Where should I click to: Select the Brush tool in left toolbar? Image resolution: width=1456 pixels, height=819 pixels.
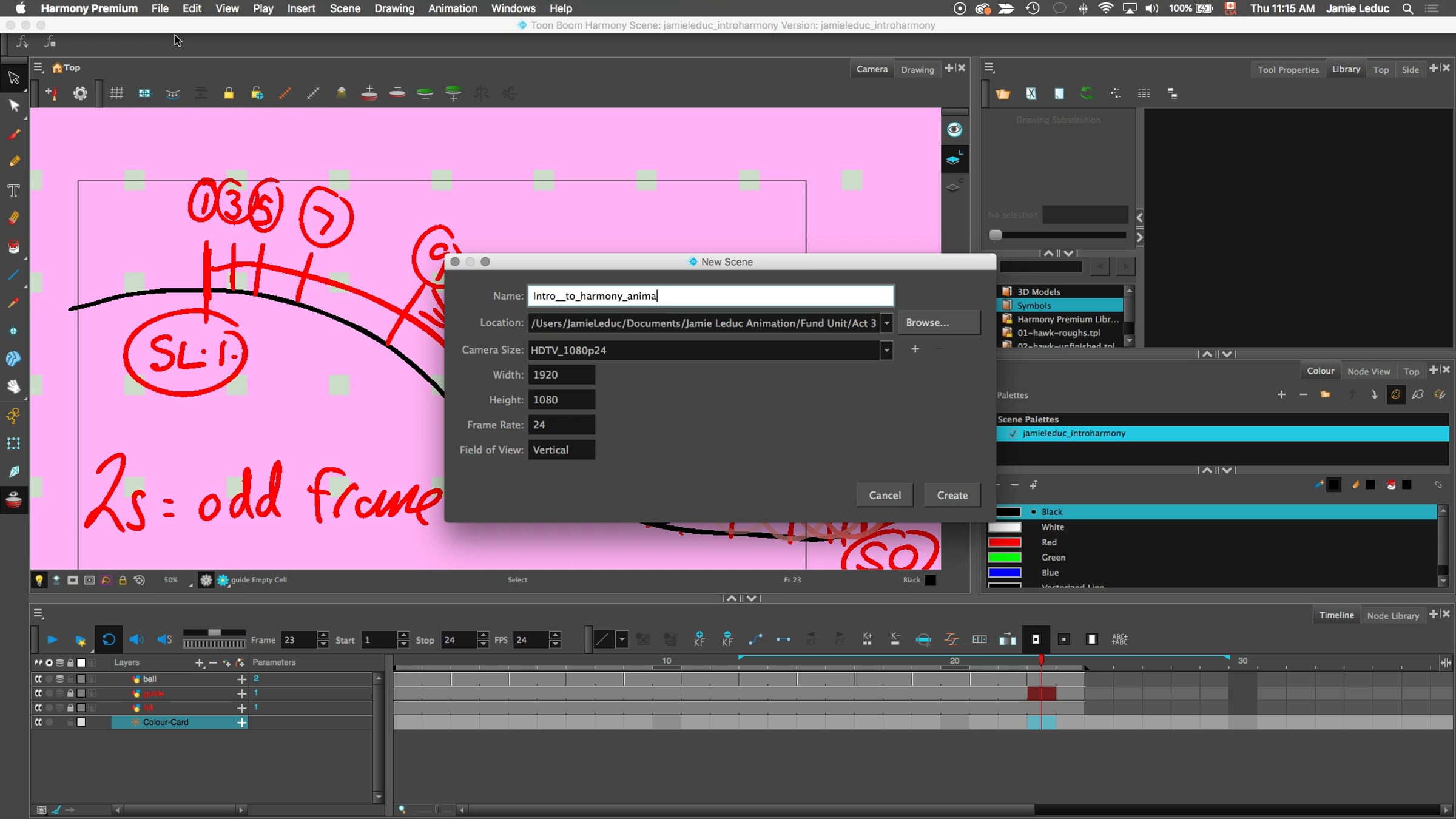click(13, 134)
